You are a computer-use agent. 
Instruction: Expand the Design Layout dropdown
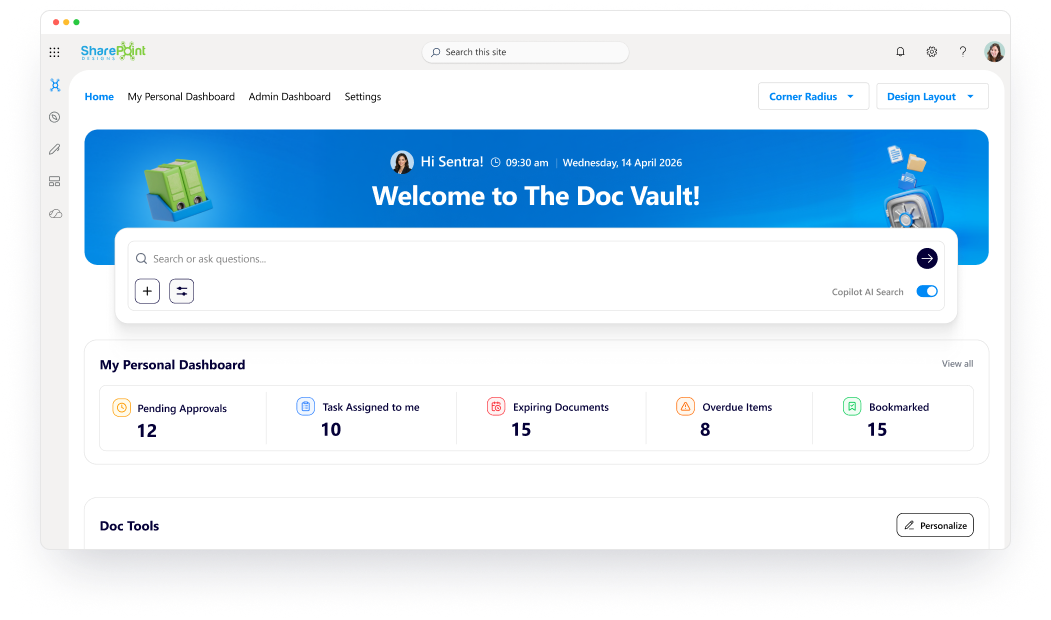click(x=932, y=97)
